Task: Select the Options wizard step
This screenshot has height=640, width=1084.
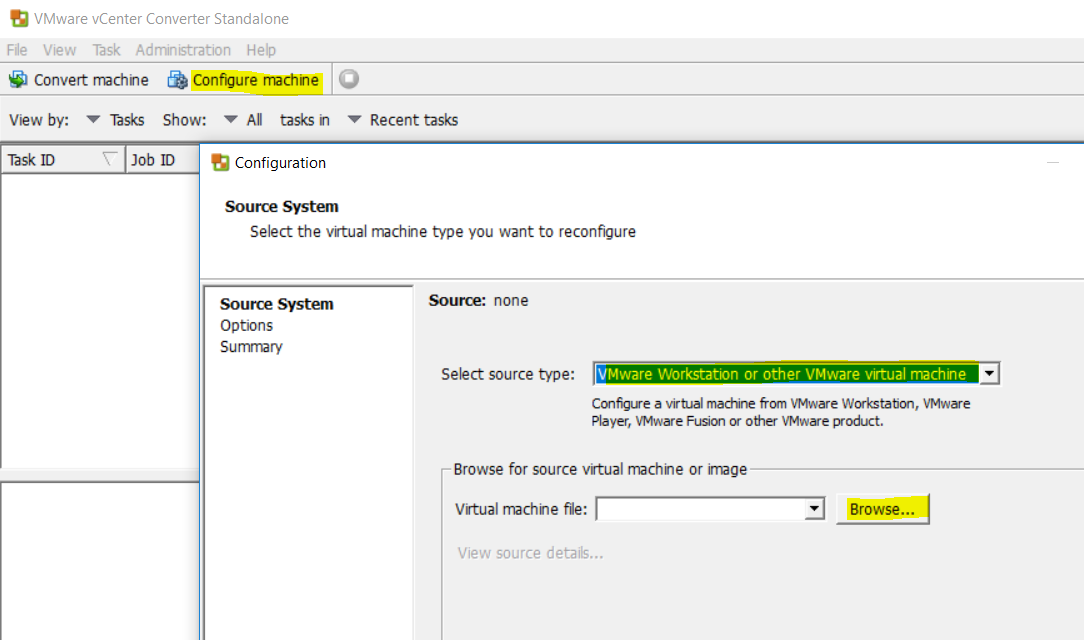Action: click(246, 326)
